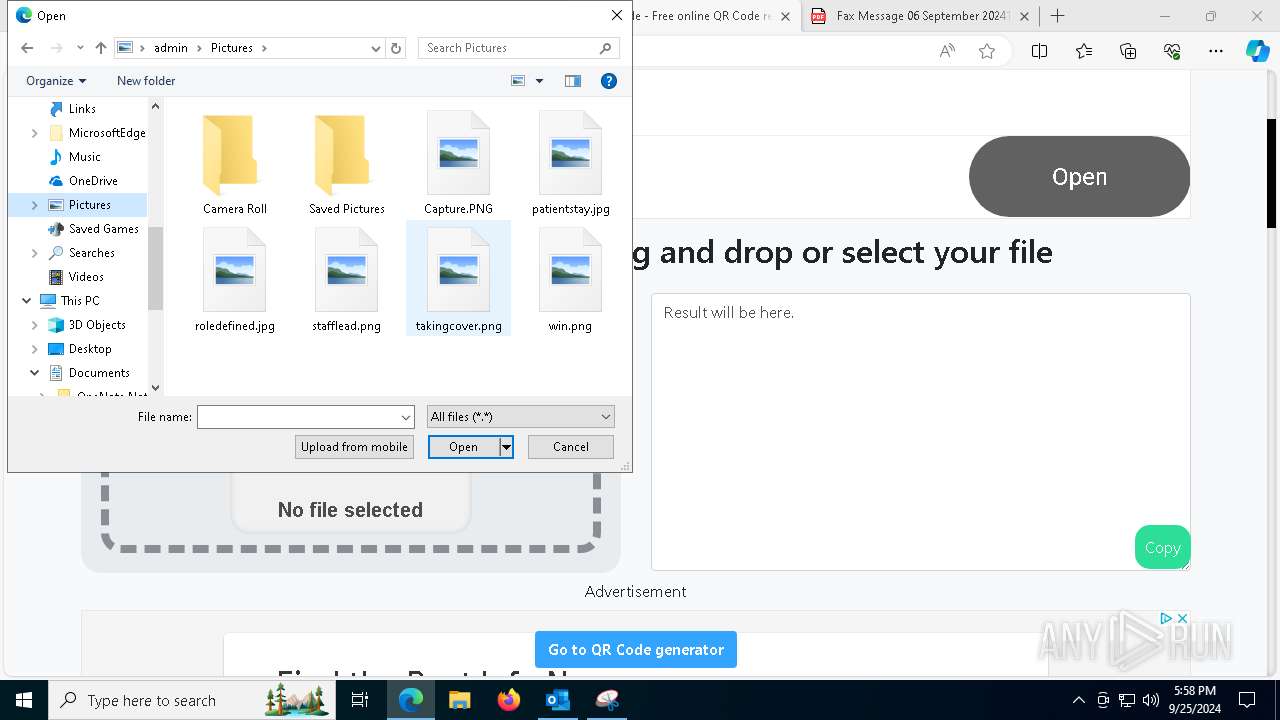
Task: Click the result text area
Action: (x=920, y=432)
